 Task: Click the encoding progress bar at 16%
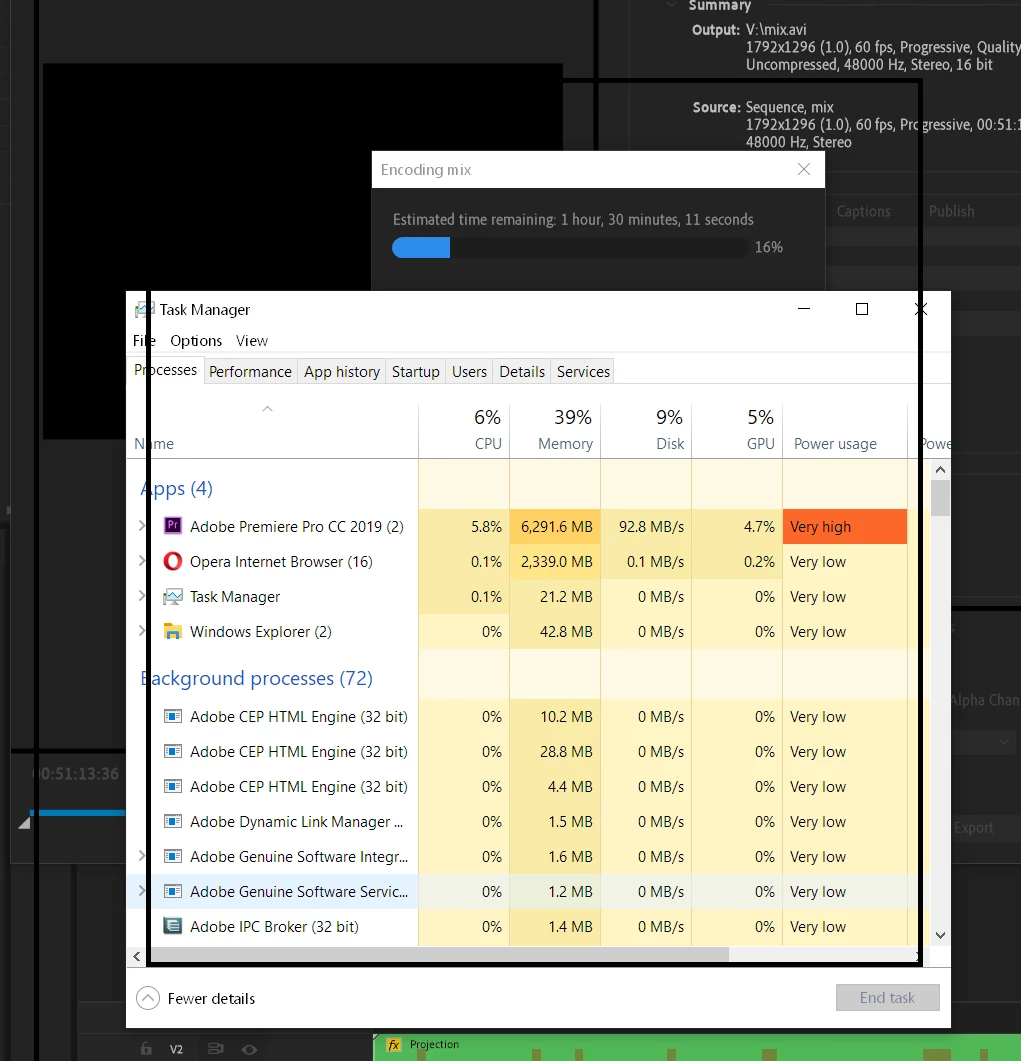click(570, 247)
